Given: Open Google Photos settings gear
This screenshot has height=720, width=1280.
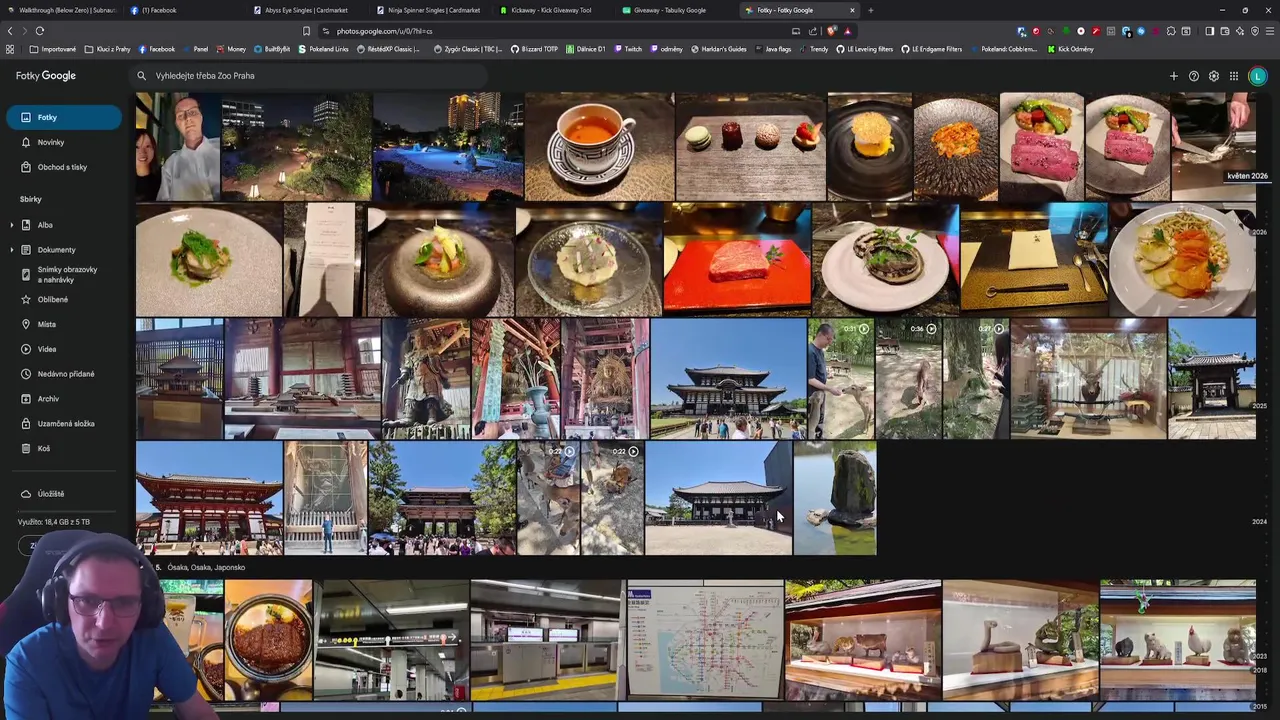Looking at the screenshot, I should 1214,76.
